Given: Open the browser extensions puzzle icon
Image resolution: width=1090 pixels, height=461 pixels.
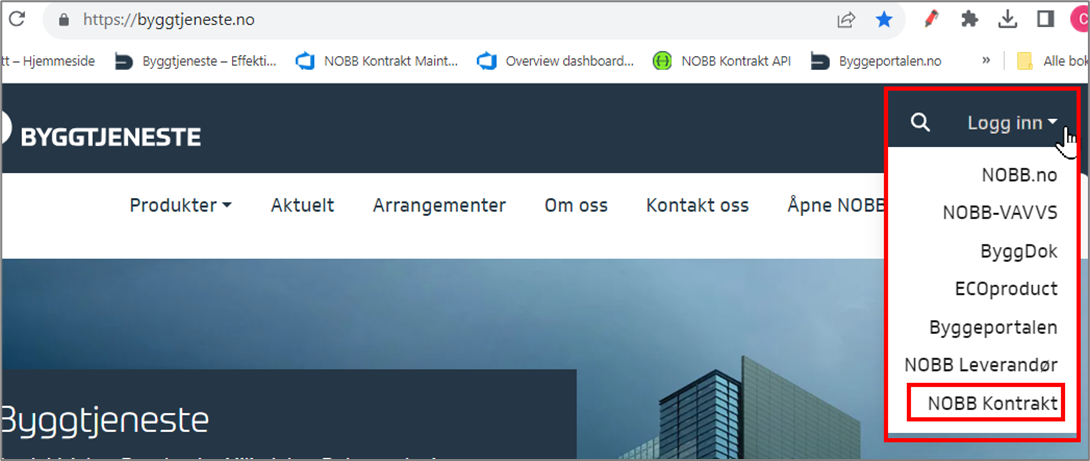Looking at the screenshot, I should coord(969,19).
